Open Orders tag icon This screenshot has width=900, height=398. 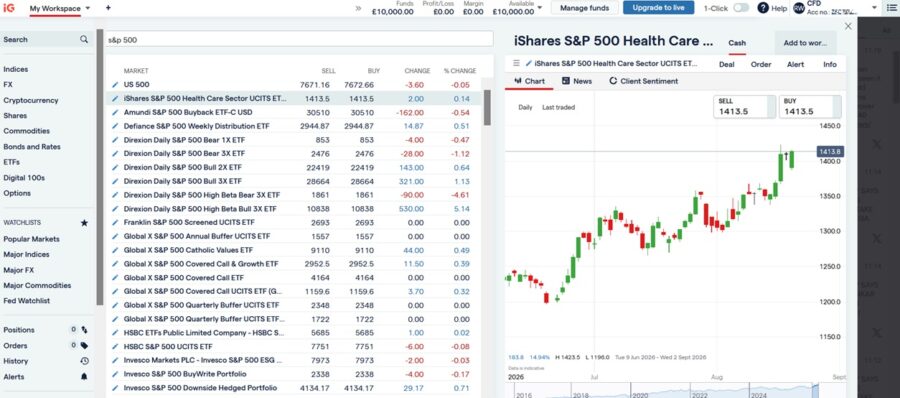point(84,346)
